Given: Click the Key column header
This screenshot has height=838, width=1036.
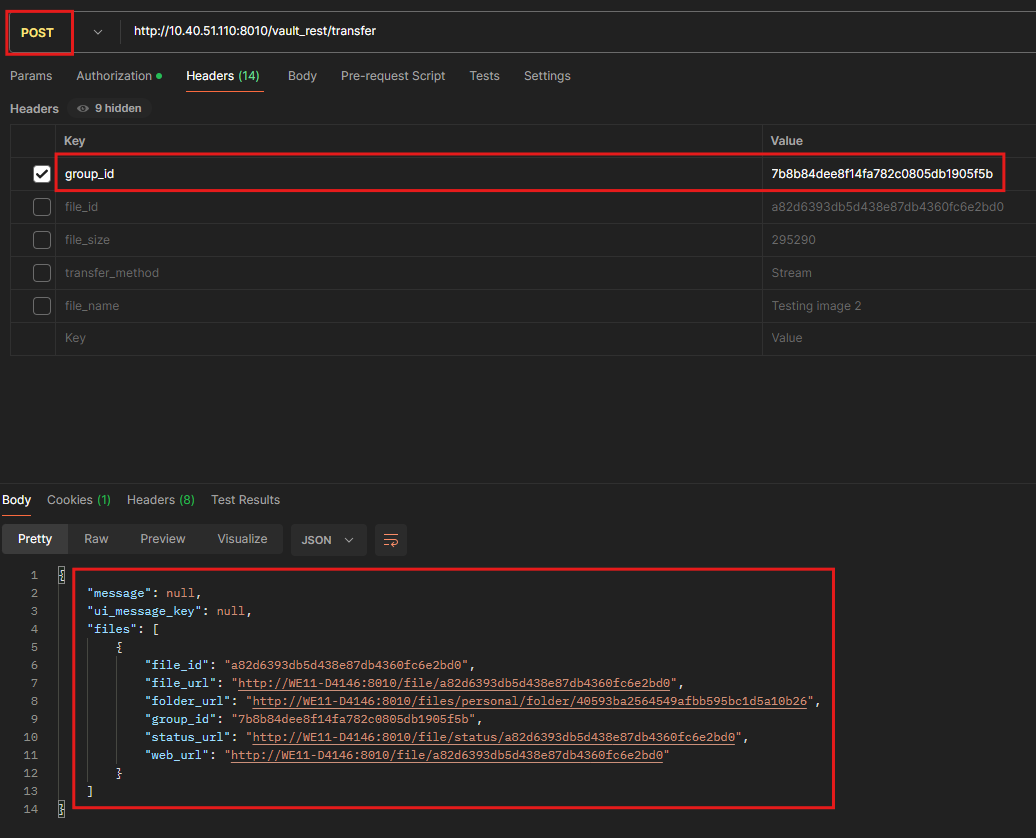Looking at the screenshot, I should (x=75, y=141).
